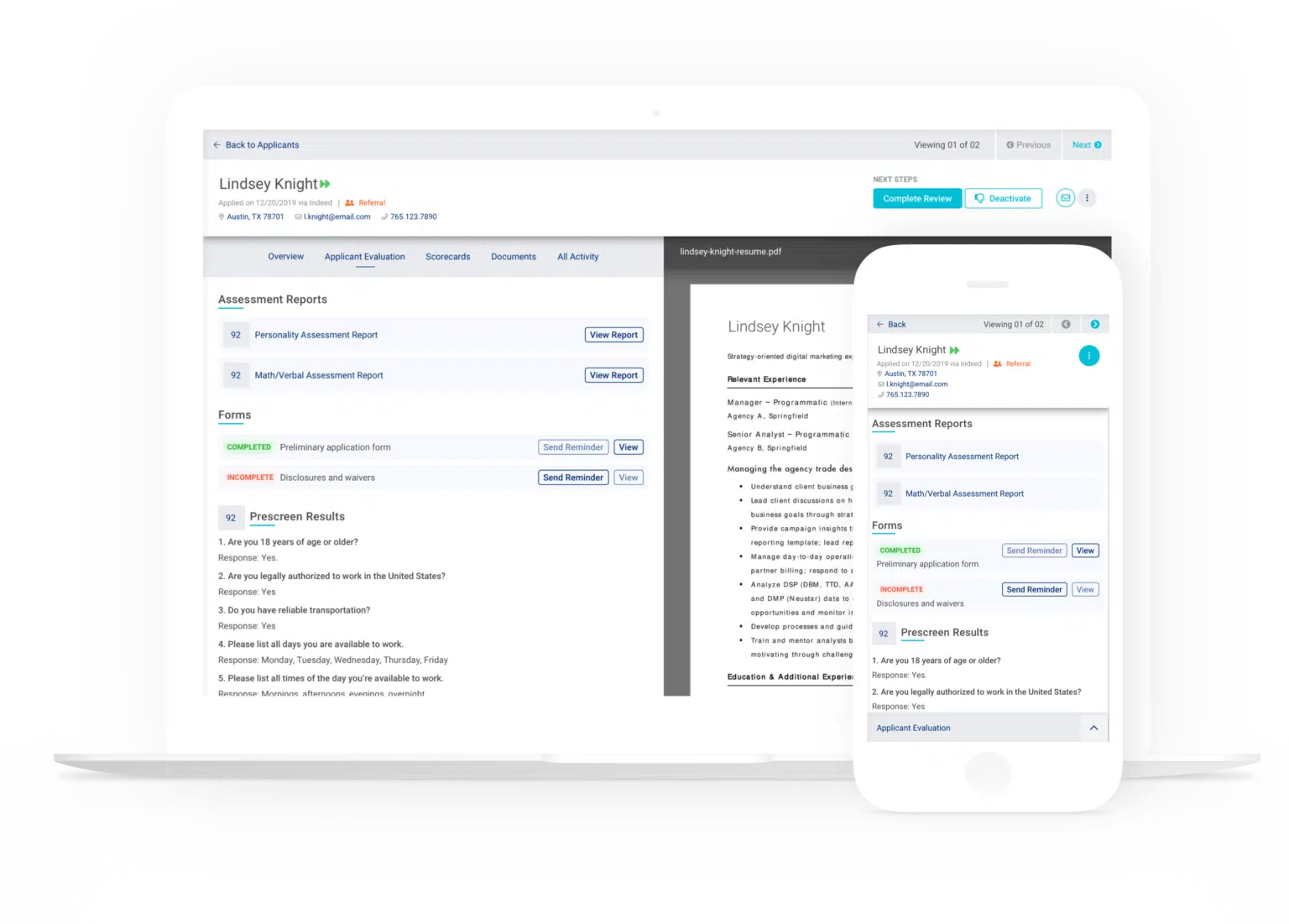Open the three-dot more options menu
The width and height of the screenshot is (1289, 924).
pos(1087,198)
